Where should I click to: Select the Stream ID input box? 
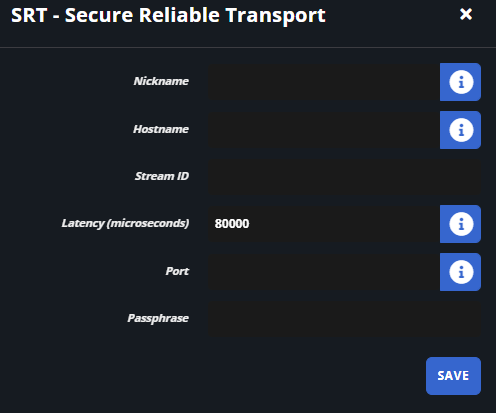pos(345,177)
